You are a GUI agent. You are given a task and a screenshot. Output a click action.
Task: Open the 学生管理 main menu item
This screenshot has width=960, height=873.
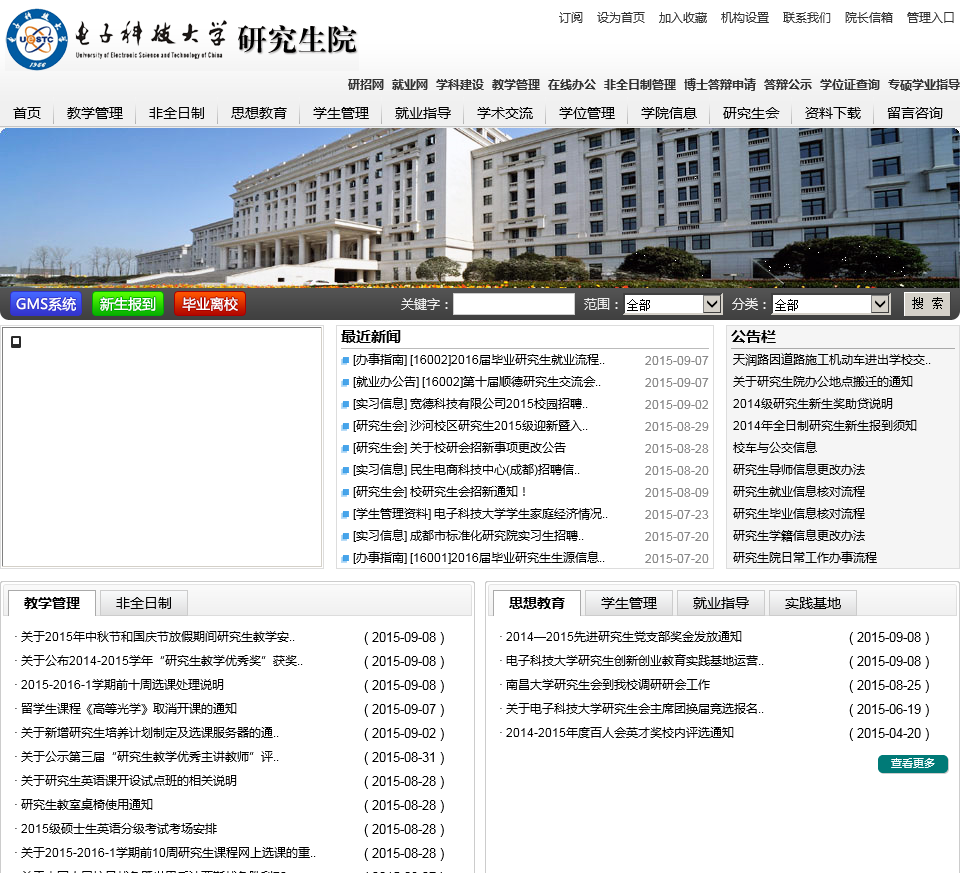(x=341, y=113)
